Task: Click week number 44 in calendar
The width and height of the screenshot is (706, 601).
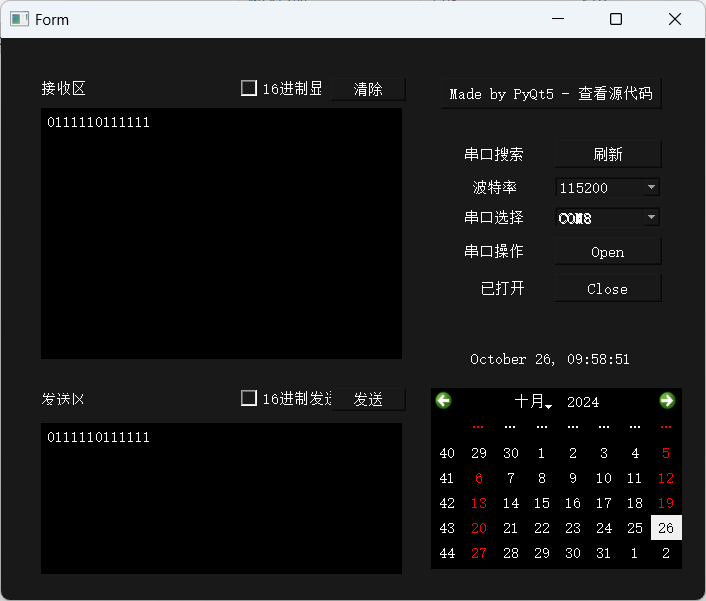Action: point(447,553)
